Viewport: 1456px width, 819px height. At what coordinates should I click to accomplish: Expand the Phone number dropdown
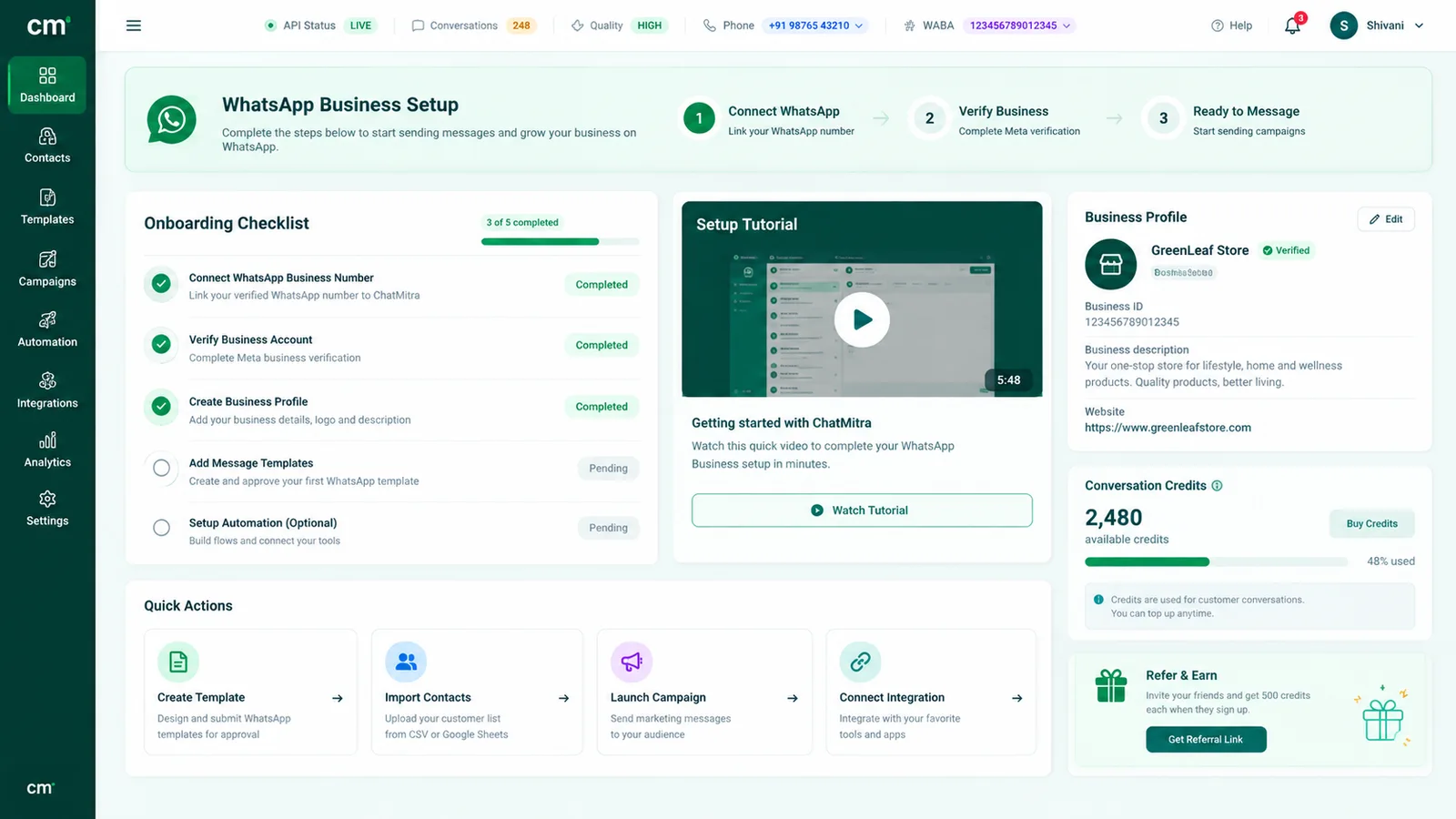tap(815, 25)
